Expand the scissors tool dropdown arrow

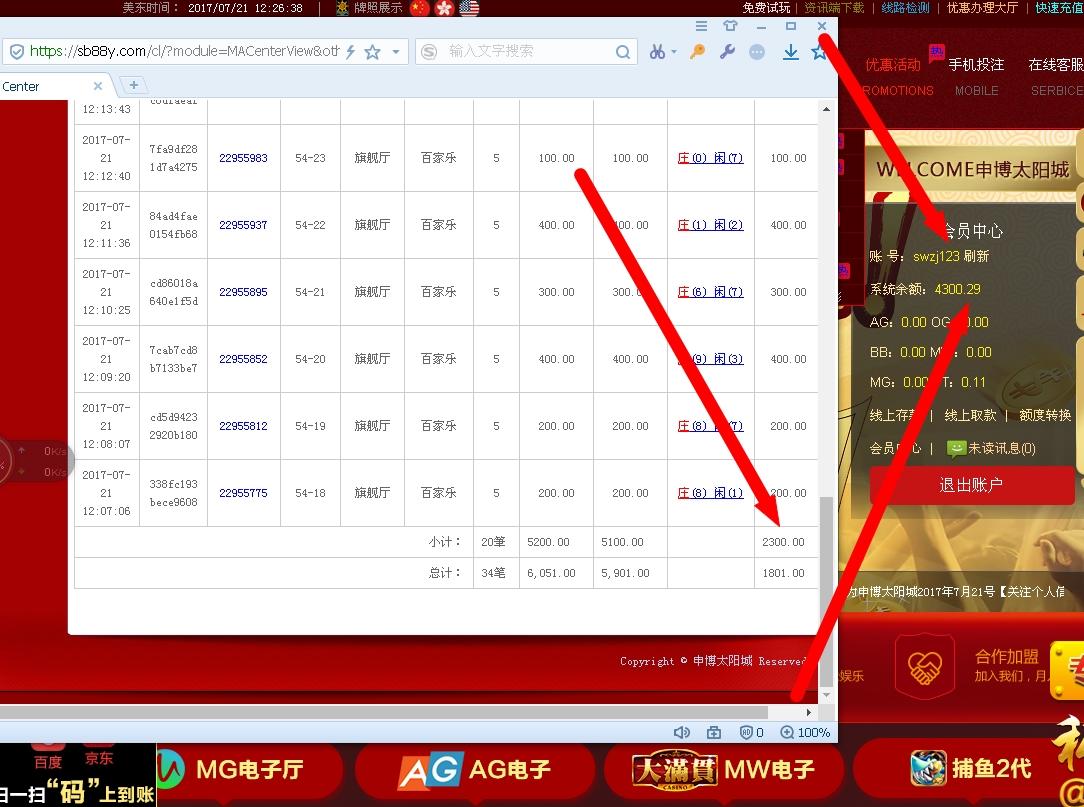coord(674,51)
